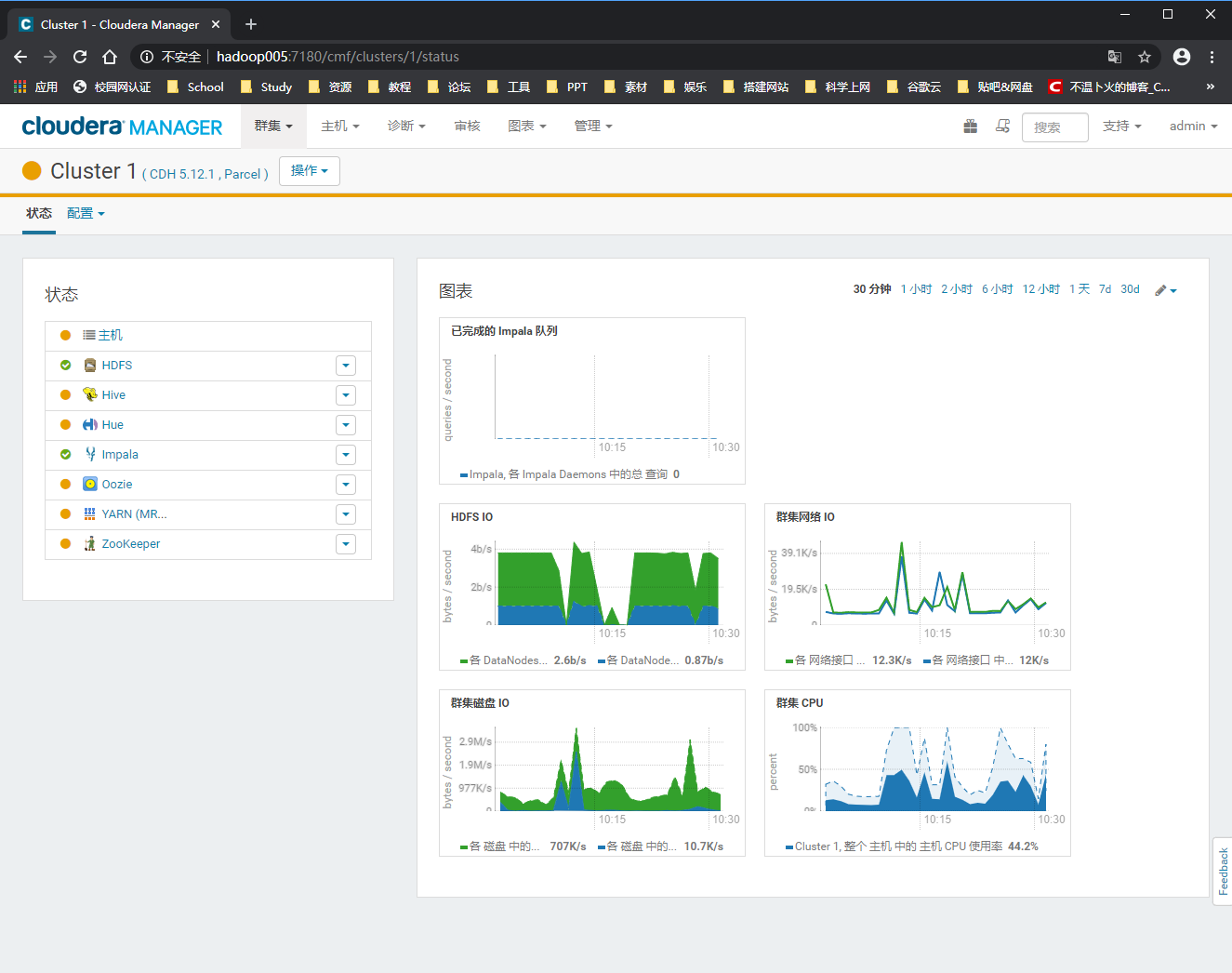Click the browser address bar URL

pos(338,57)
